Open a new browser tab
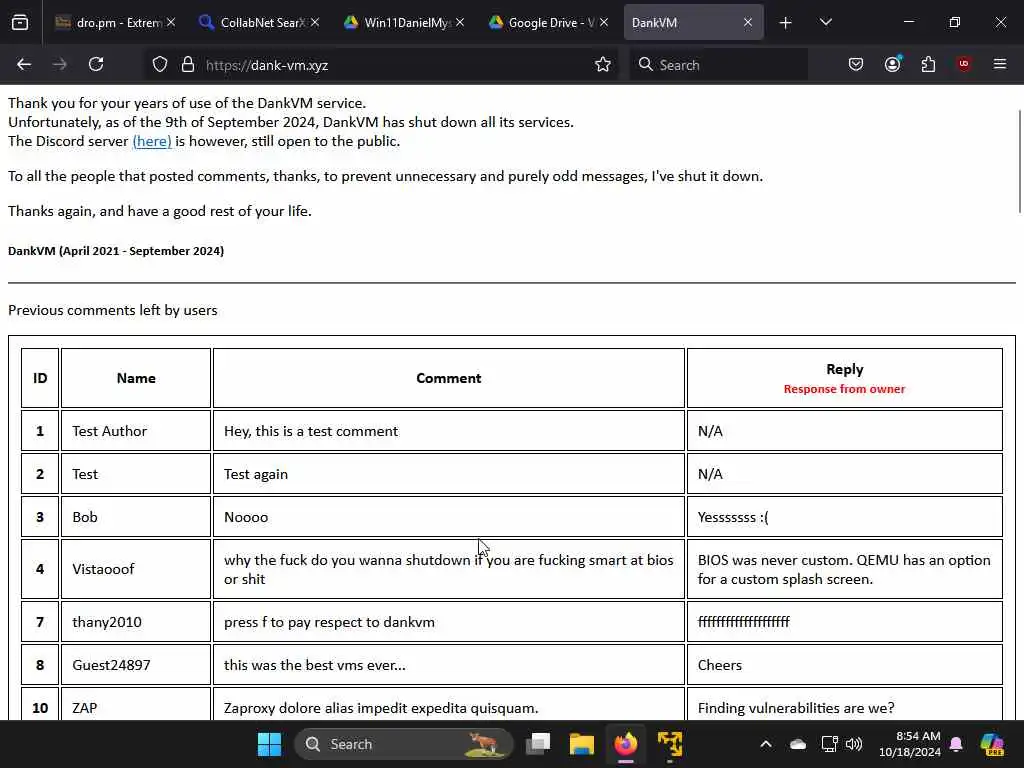Viewport: 1024px width, 768px height. [x=786, y=23]
